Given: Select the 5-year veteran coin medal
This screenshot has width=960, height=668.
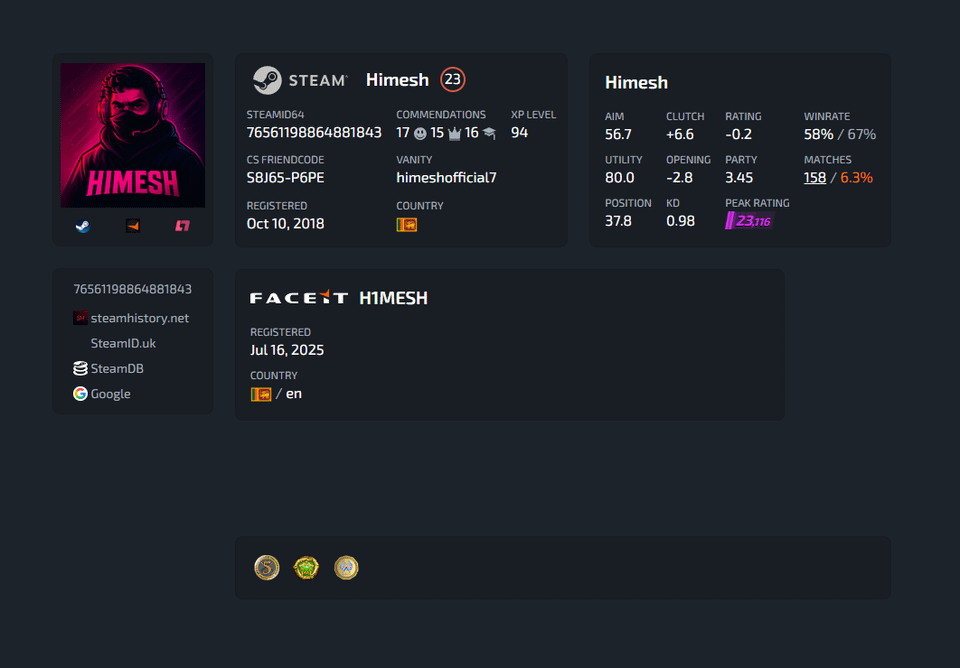Looking at the screenshot, I should 266,568.
